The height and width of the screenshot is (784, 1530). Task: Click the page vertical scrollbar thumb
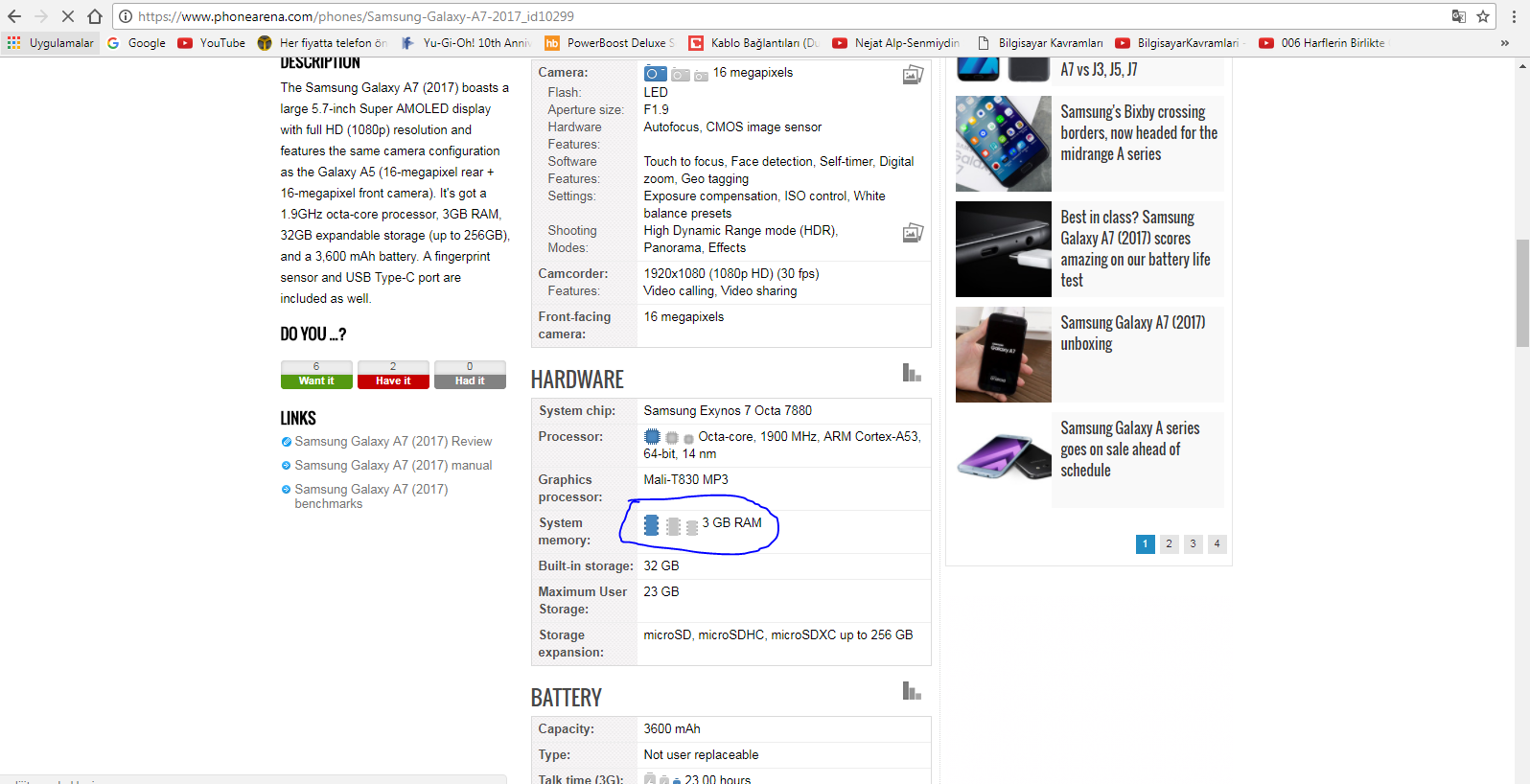[1522, 292]
